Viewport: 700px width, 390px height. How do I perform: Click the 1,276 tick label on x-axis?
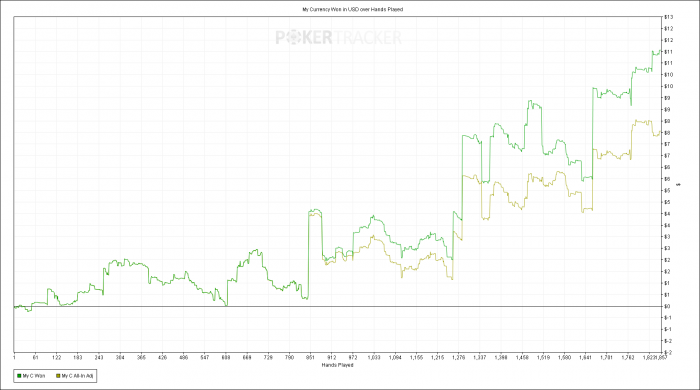point(458,357)
